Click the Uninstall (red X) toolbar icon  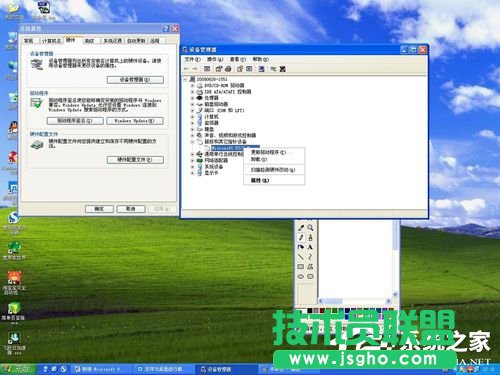pos(283,69)
